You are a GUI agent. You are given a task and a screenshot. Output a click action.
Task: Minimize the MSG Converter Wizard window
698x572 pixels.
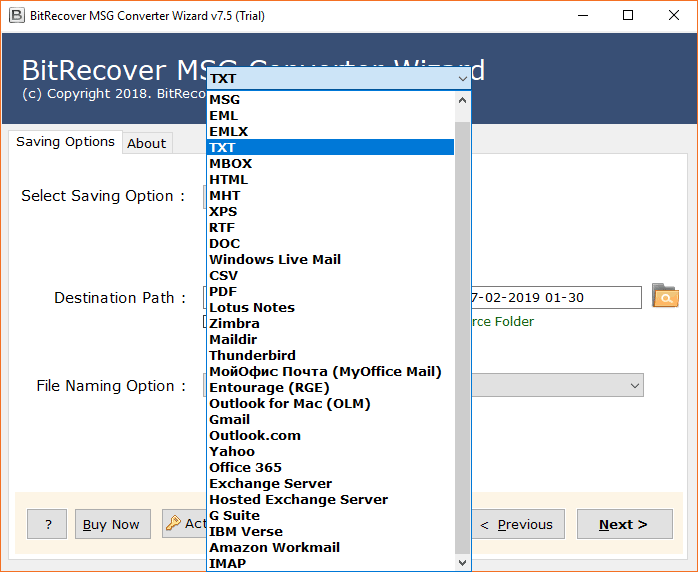(x=583, y=16)
